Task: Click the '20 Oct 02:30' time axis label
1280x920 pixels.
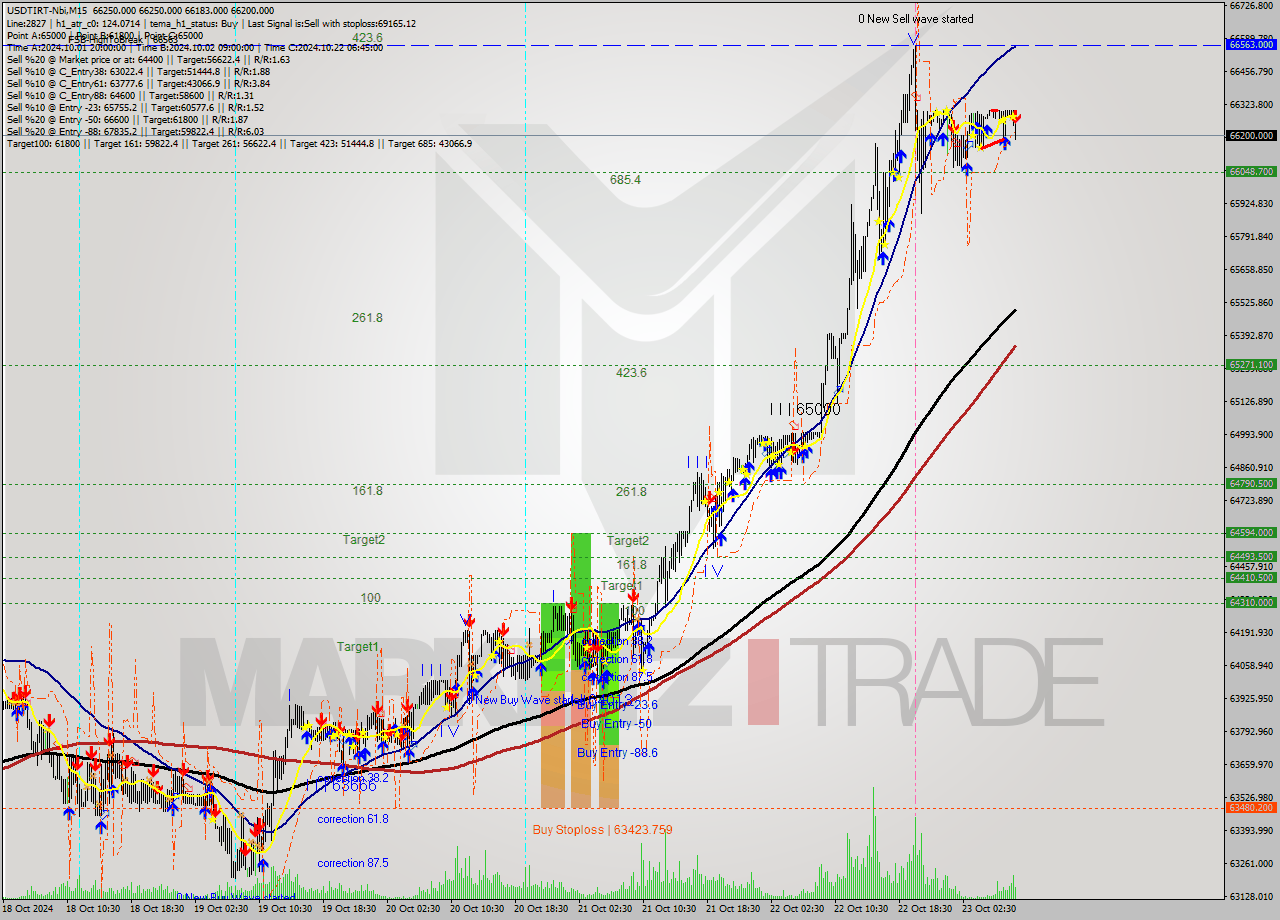Action: [413, 909]
